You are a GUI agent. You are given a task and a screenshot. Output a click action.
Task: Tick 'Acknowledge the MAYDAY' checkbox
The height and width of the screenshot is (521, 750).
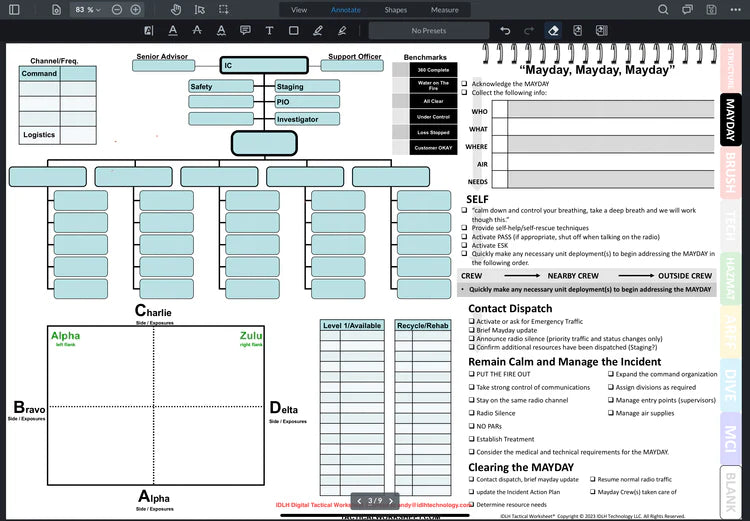click(x=463, y=83)
